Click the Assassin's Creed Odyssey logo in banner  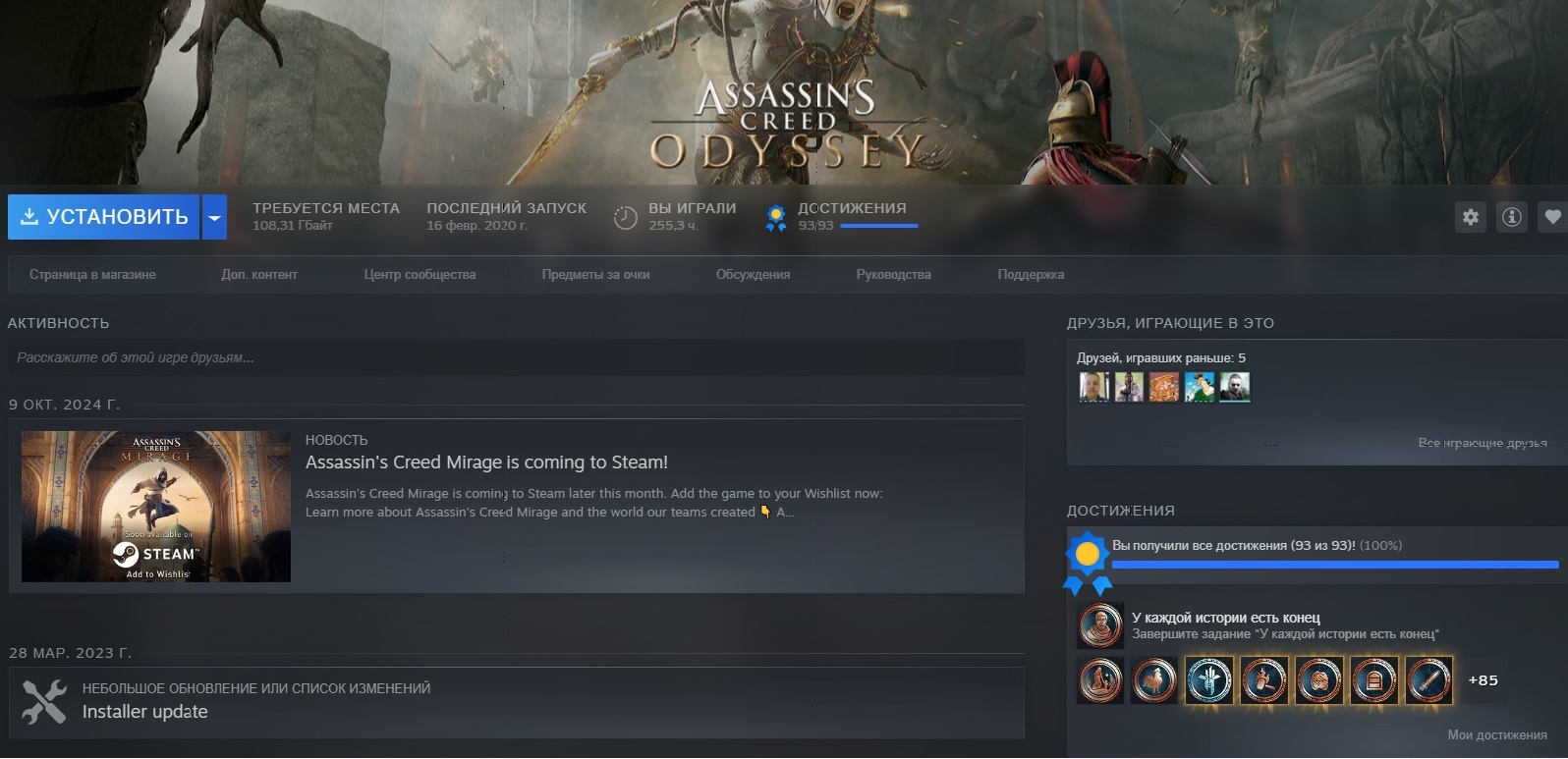[x=786, y=126]
